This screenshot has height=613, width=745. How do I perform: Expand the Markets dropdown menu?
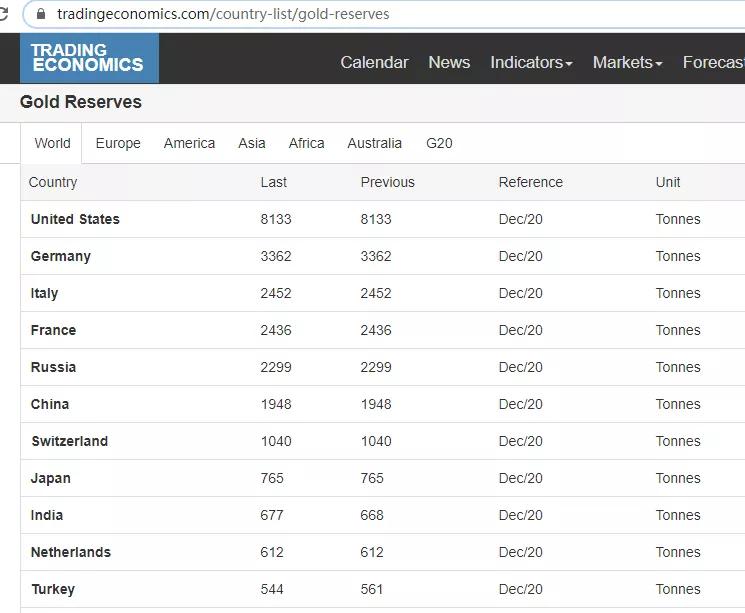coord(627,62)
